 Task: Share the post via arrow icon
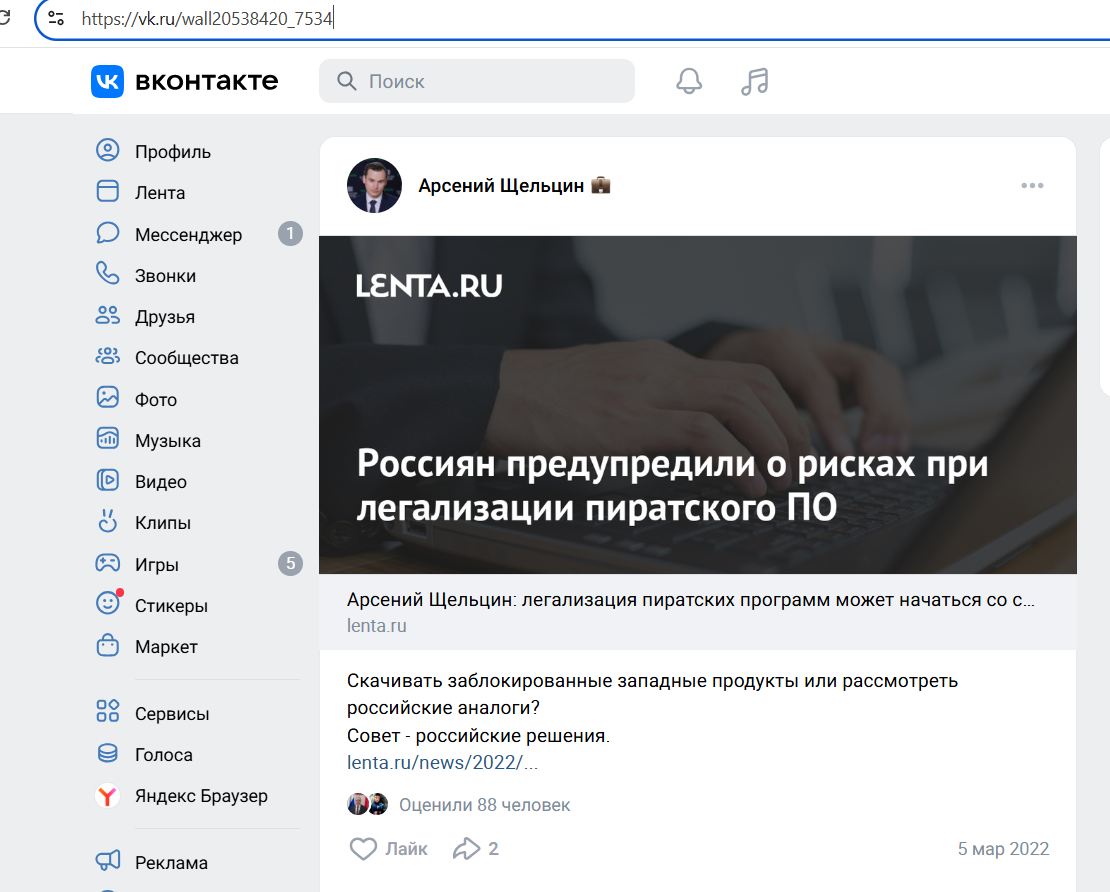(x=467, y=849)
